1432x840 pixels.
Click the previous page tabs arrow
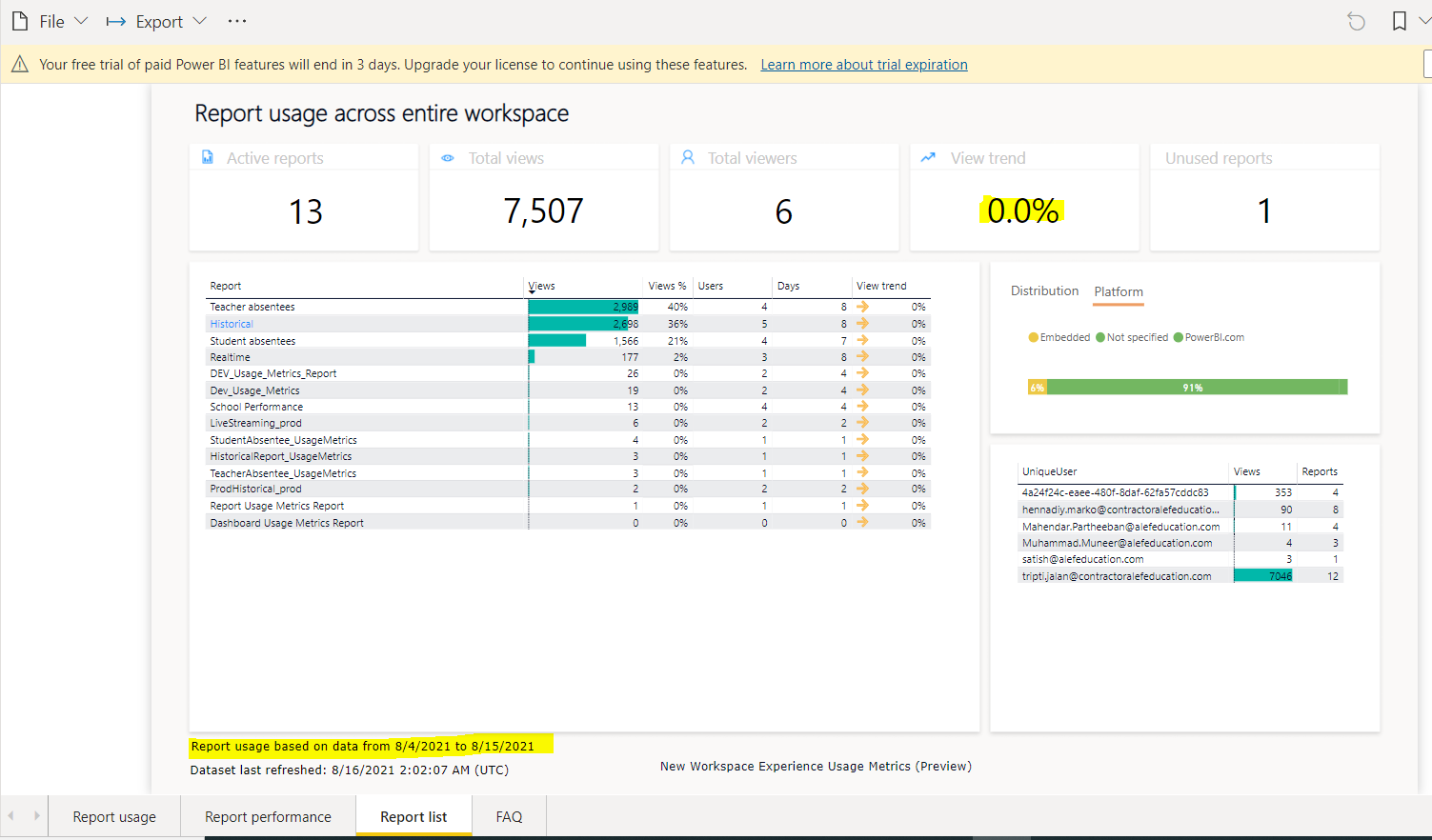(11, 816)
